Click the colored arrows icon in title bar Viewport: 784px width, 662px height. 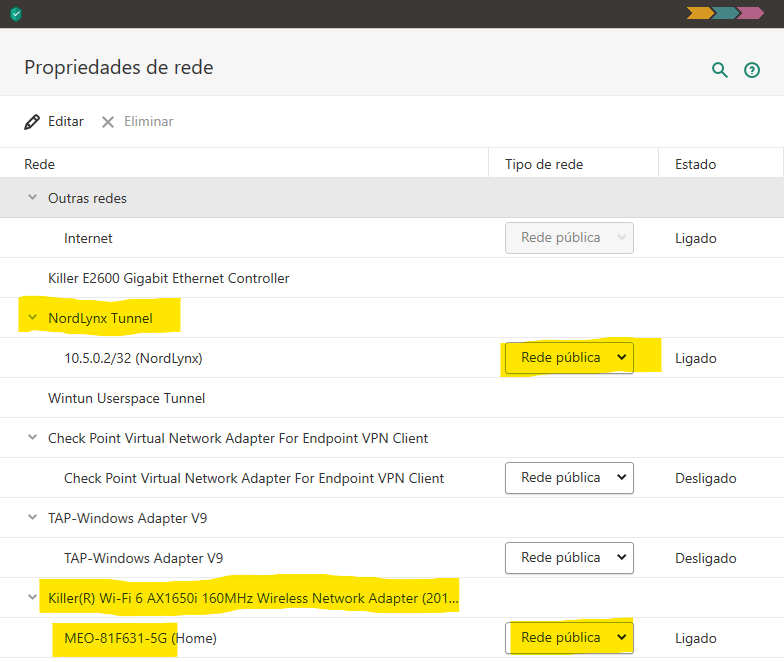pyautogui.click(x=725, y=13)
